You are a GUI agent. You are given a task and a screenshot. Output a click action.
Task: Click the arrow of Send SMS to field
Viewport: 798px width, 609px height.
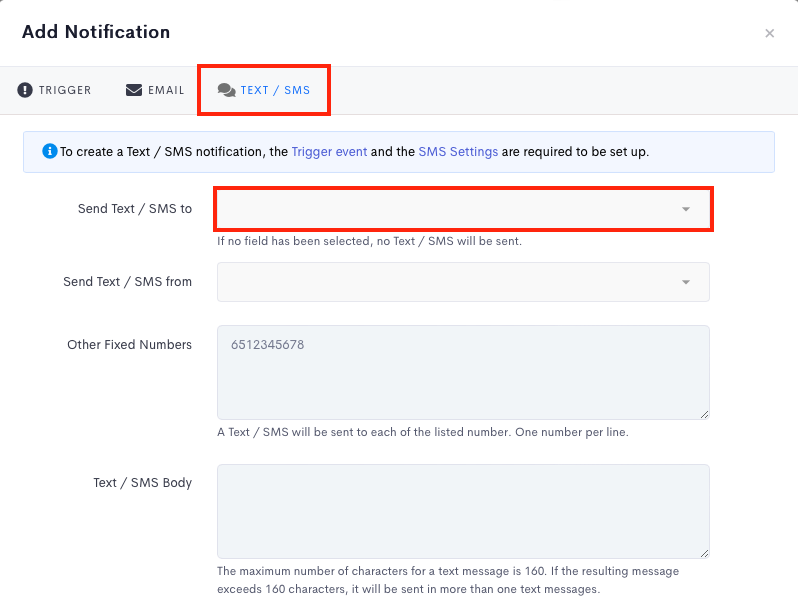686,209
